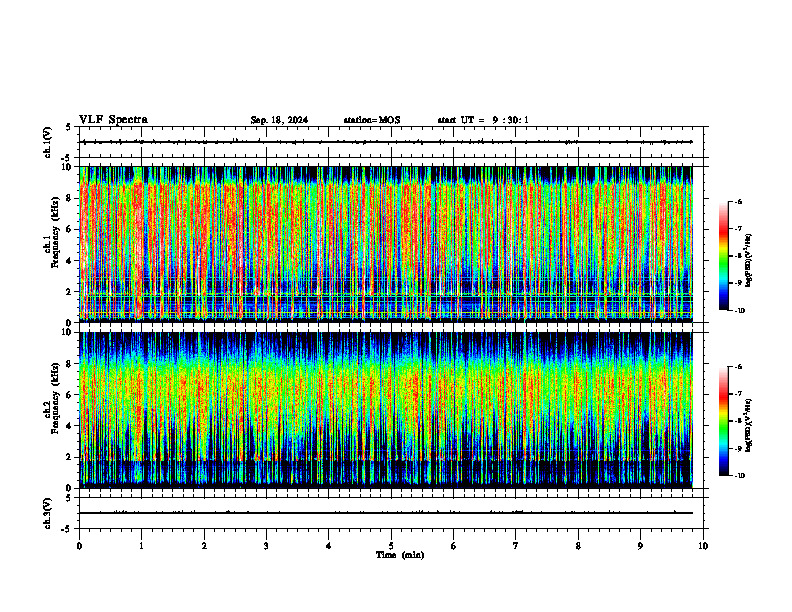This screenshot has width=792, height=612.
Task: Click the time axis tick label '0'
Action: tap(79, 546)
